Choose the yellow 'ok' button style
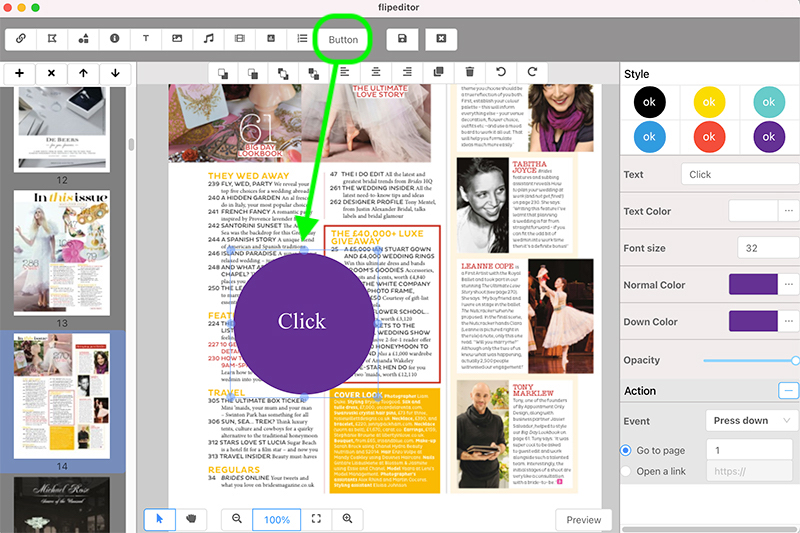 709,102
